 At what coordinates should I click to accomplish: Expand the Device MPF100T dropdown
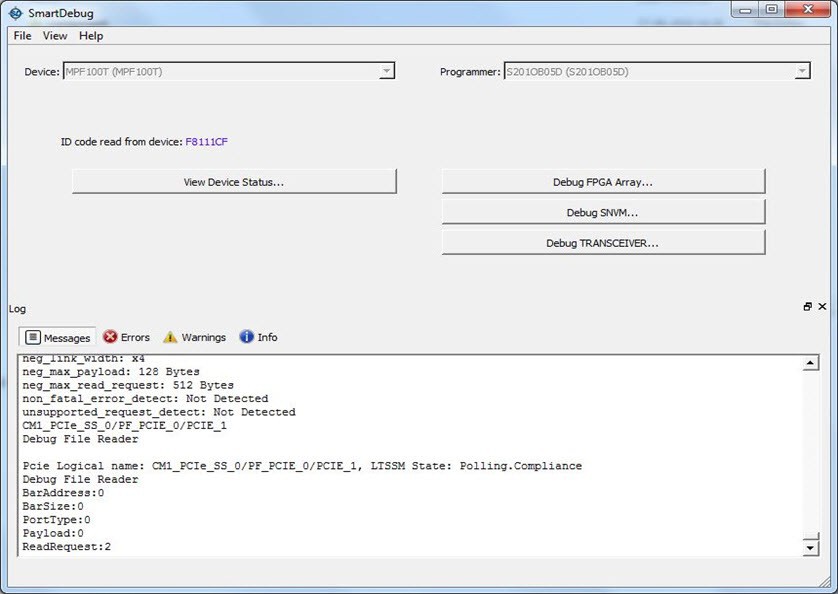[386, 71]
